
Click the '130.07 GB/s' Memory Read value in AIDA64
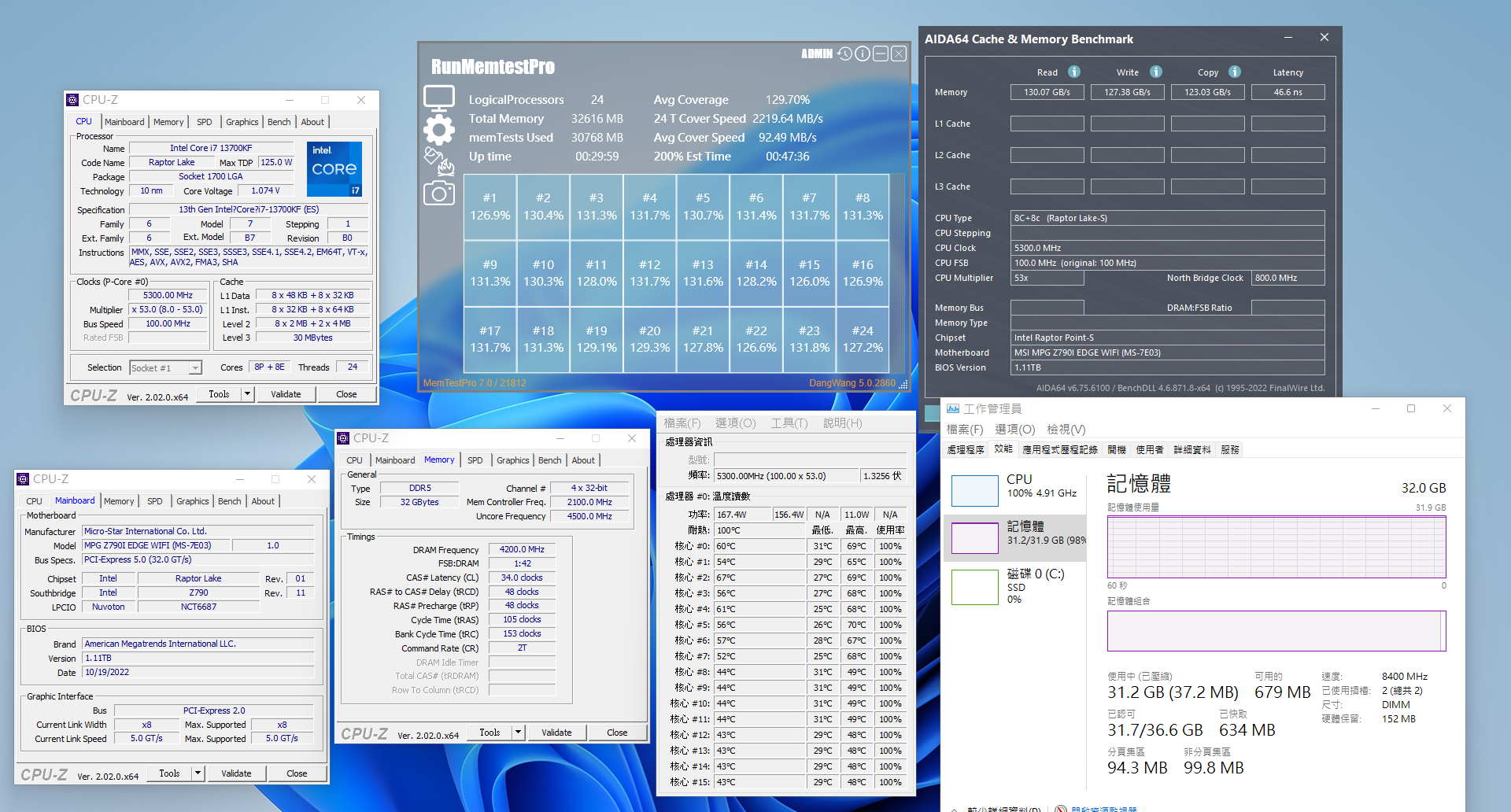coord(1047,92)
